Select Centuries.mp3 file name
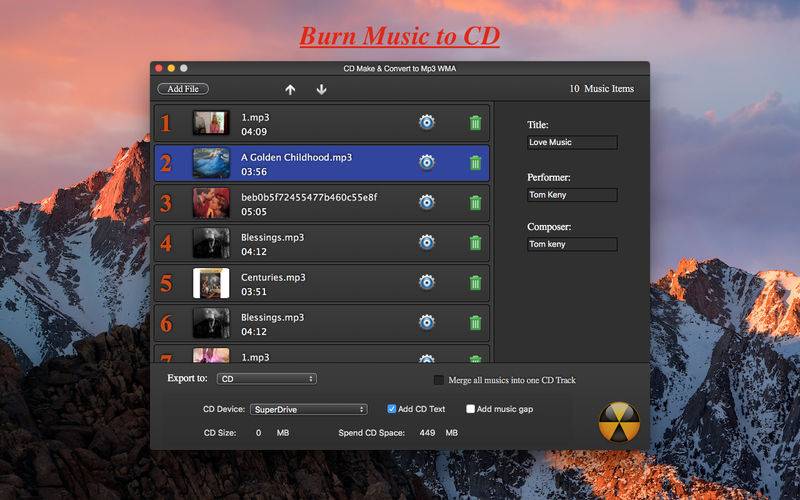This screenshot has width=800, height=500. click(273, 277)
